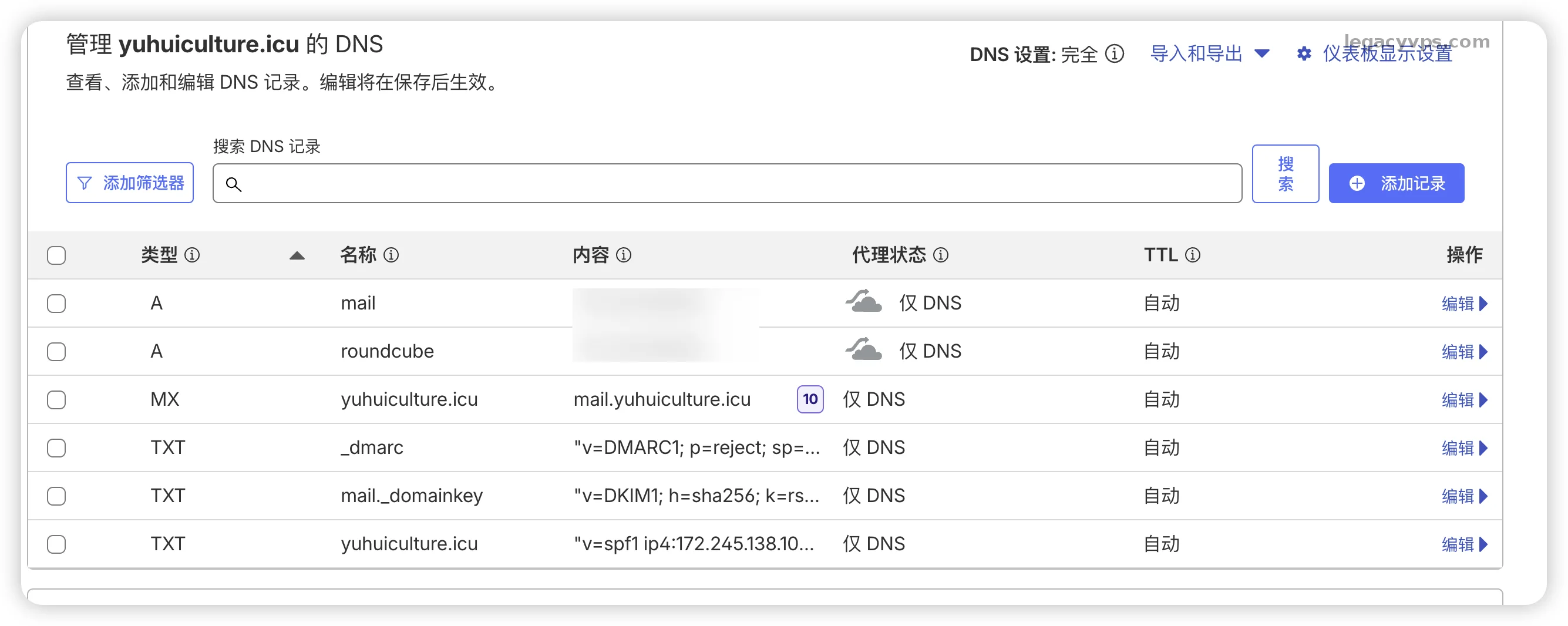
Task: Open the 添加筛选器 filter button
Action: click(x=130, y=183)
